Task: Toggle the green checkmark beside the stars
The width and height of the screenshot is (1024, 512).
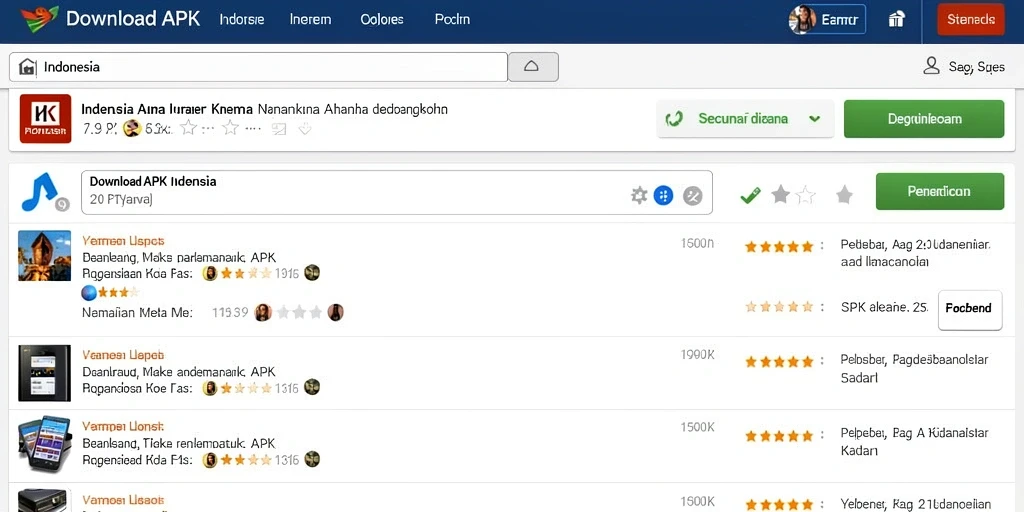Action: tap(750, 195)
